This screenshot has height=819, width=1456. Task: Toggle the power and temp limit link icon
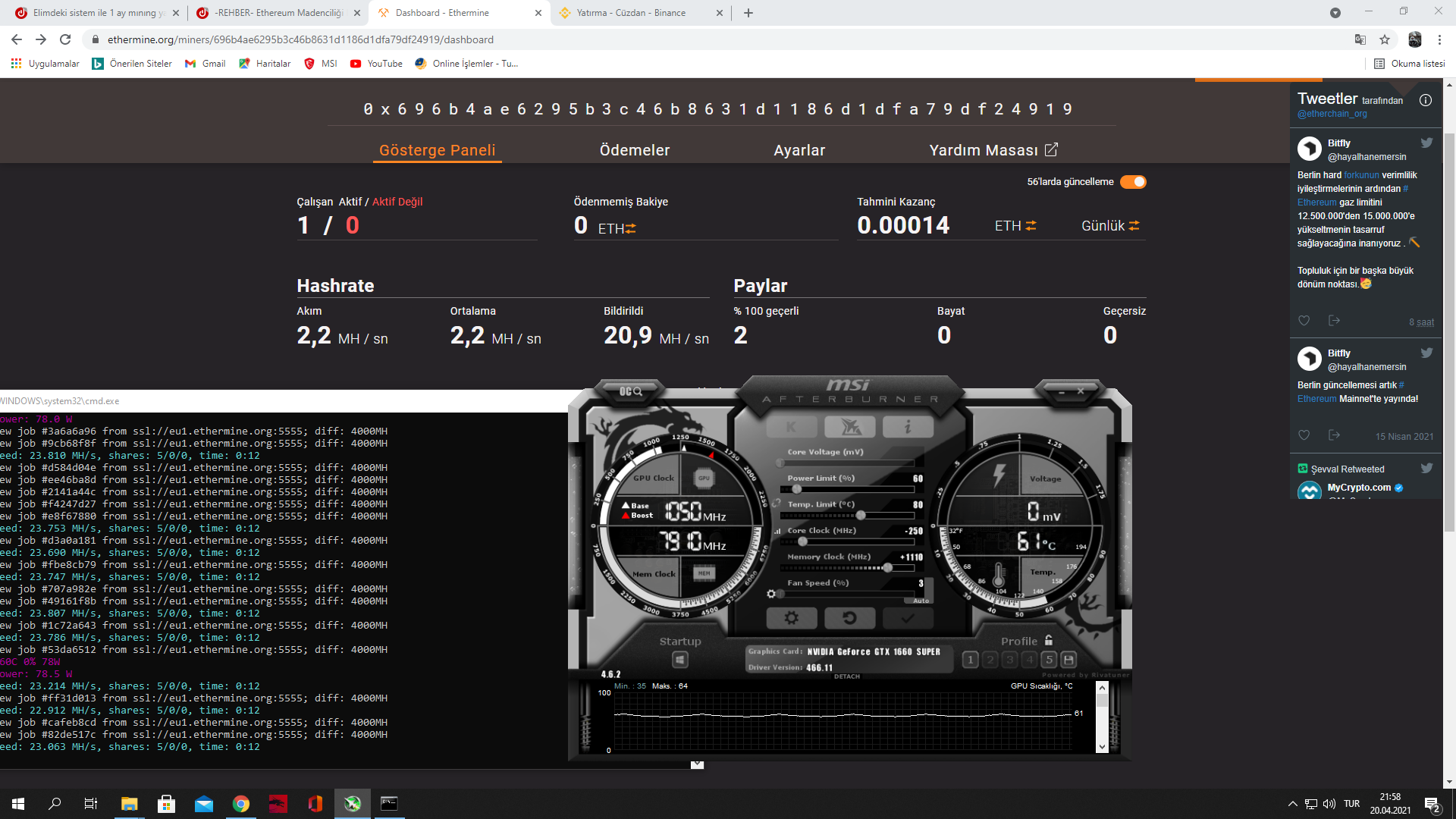click(777, 503)
